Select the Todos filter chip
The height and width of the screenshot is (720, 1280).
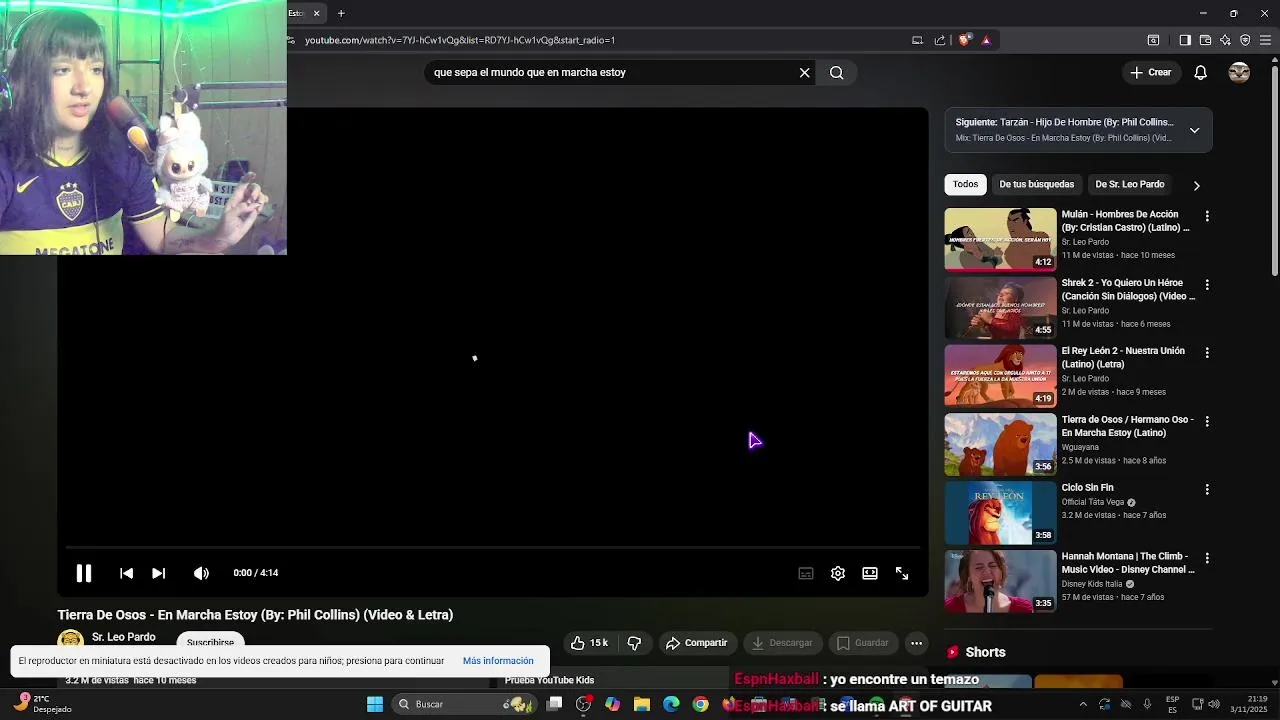click(965, 184)
